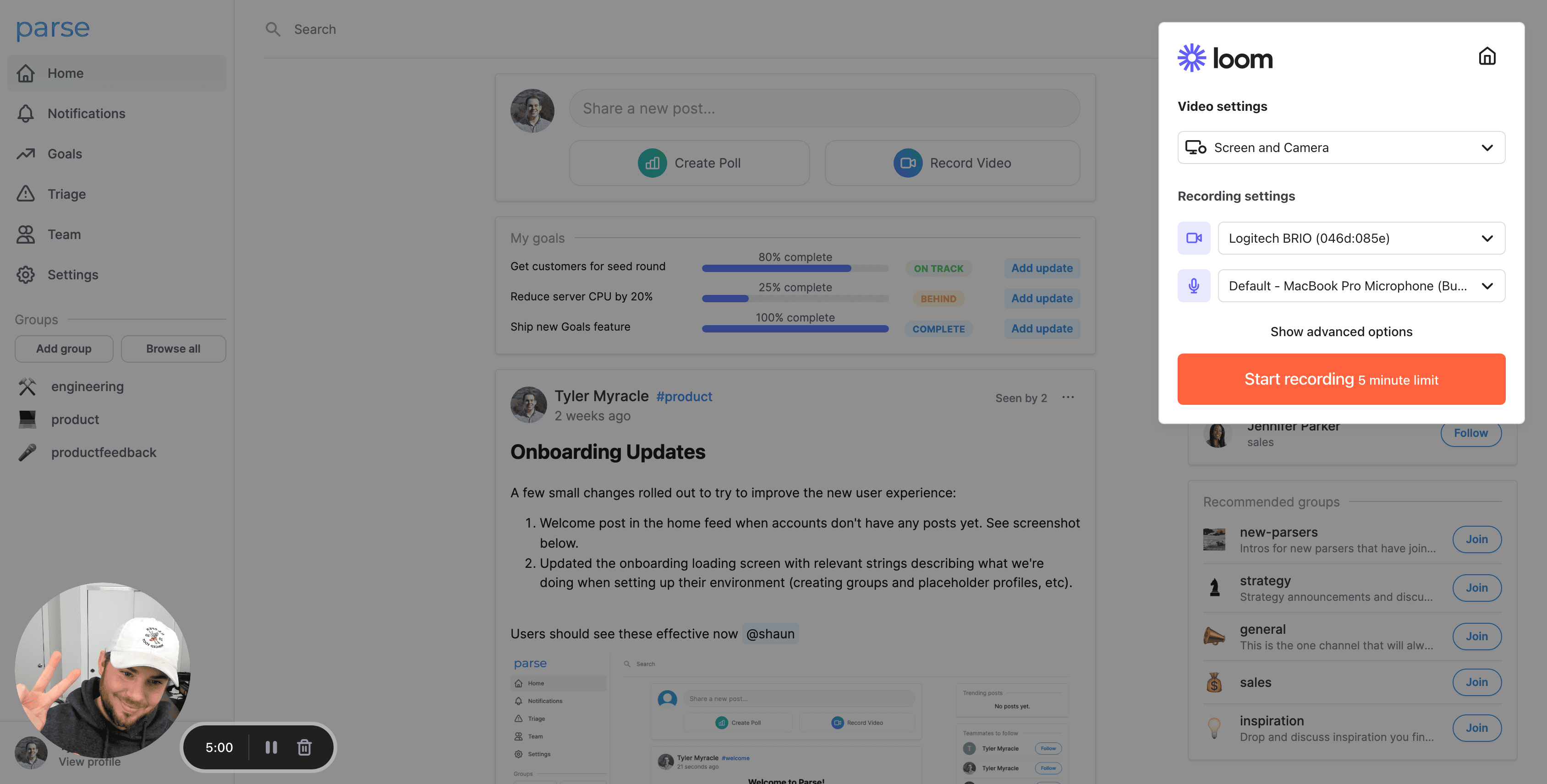
Task: Open the engineering group
Action: click(x=87, y=387)
